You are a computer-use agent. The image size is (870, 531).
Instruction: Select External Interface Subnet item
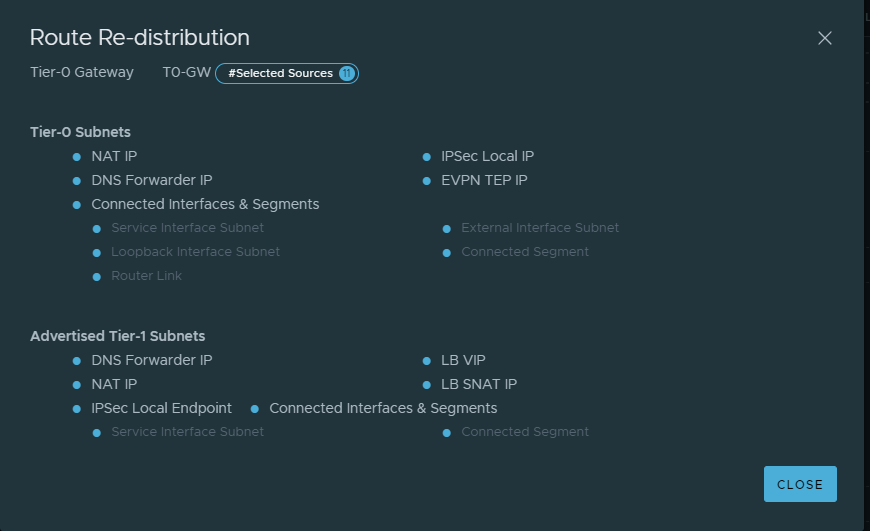coord(540,228)
